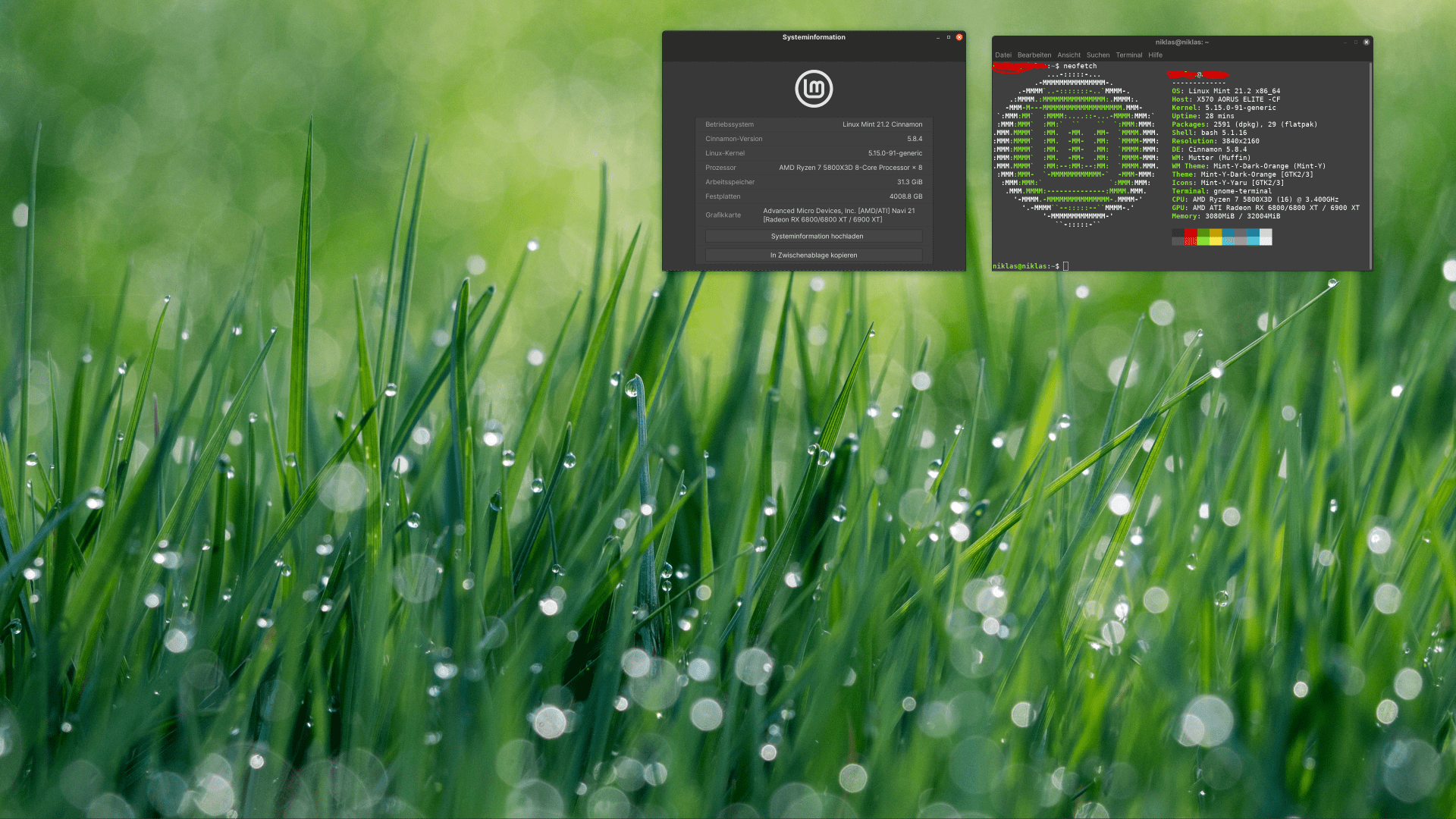Click the Festplatten value 4008.8 GB

(x=906, y=196)
